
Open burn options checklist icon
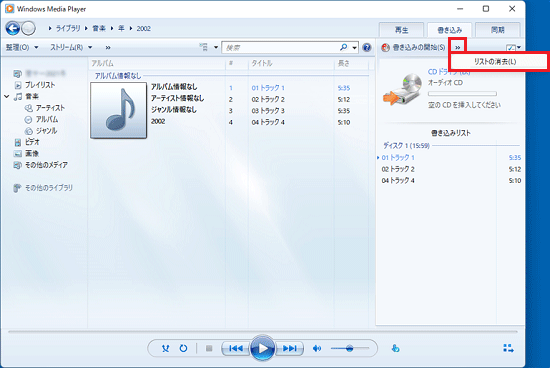point(511,47)
